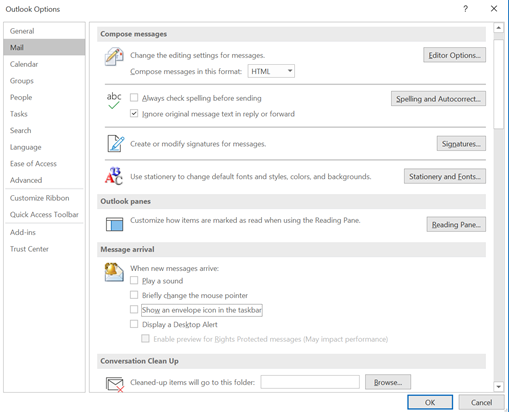Select the Add-ins category

click(44, 232)
